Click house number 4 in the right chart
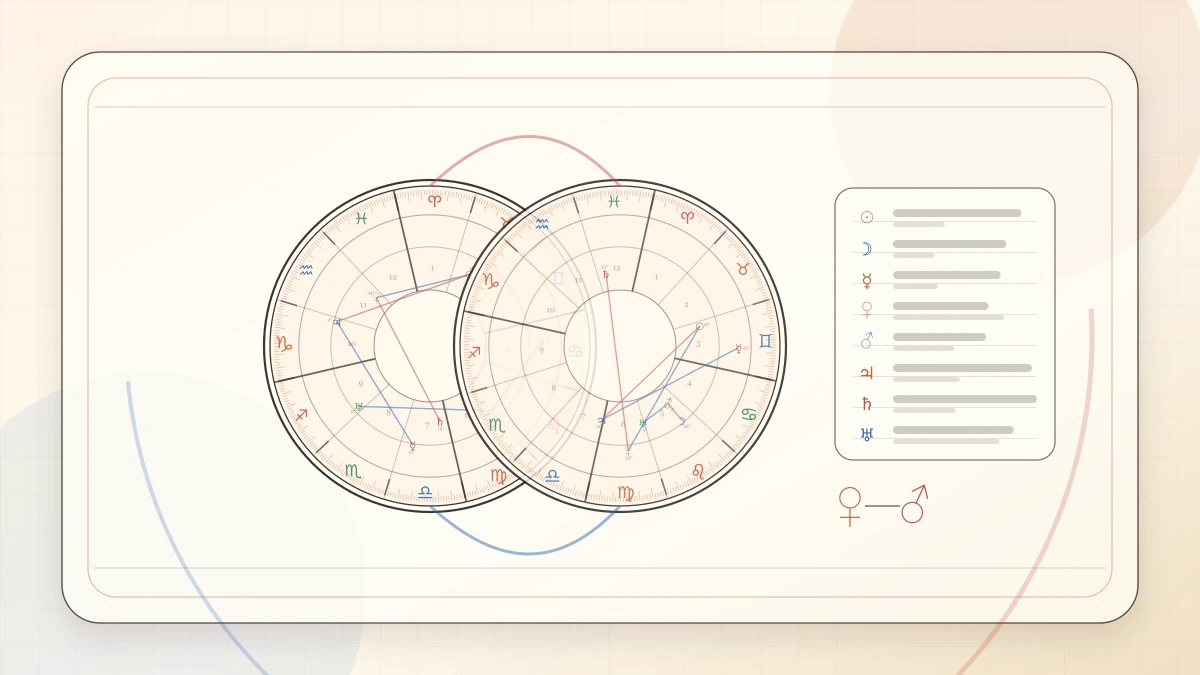1200x675 pixels. (x=689, y=383)
